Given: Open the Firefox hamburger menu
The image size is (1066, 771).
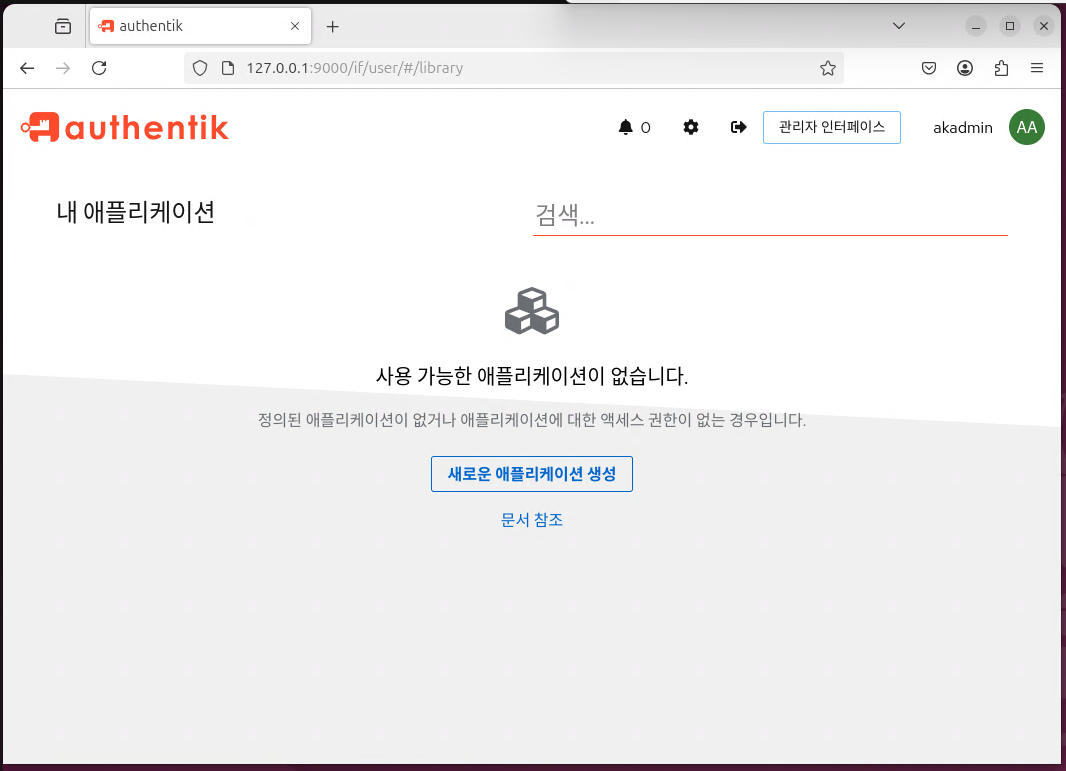Looking at the screenshot, I should (1037, 68).
